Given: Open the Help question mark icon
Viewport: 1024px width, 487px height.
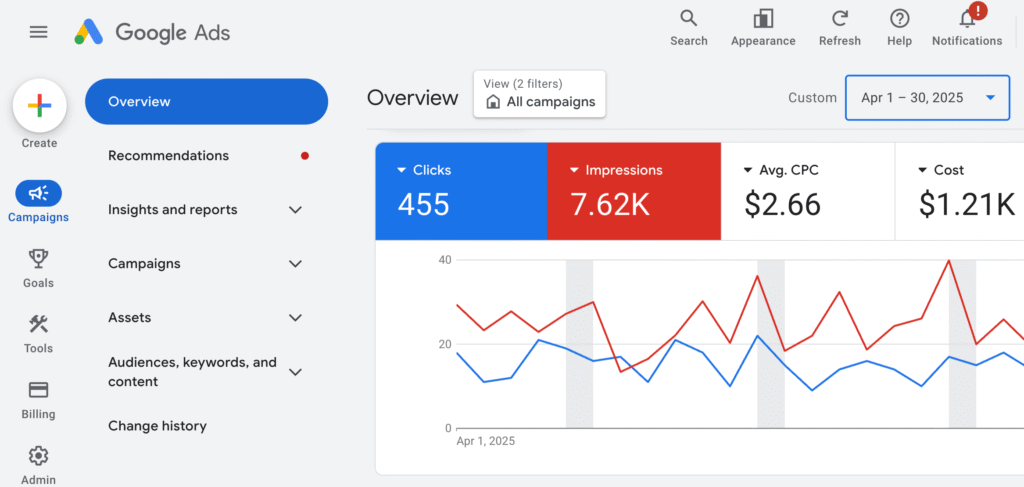Looking at the screenshot, I should (x=899, y=19).
